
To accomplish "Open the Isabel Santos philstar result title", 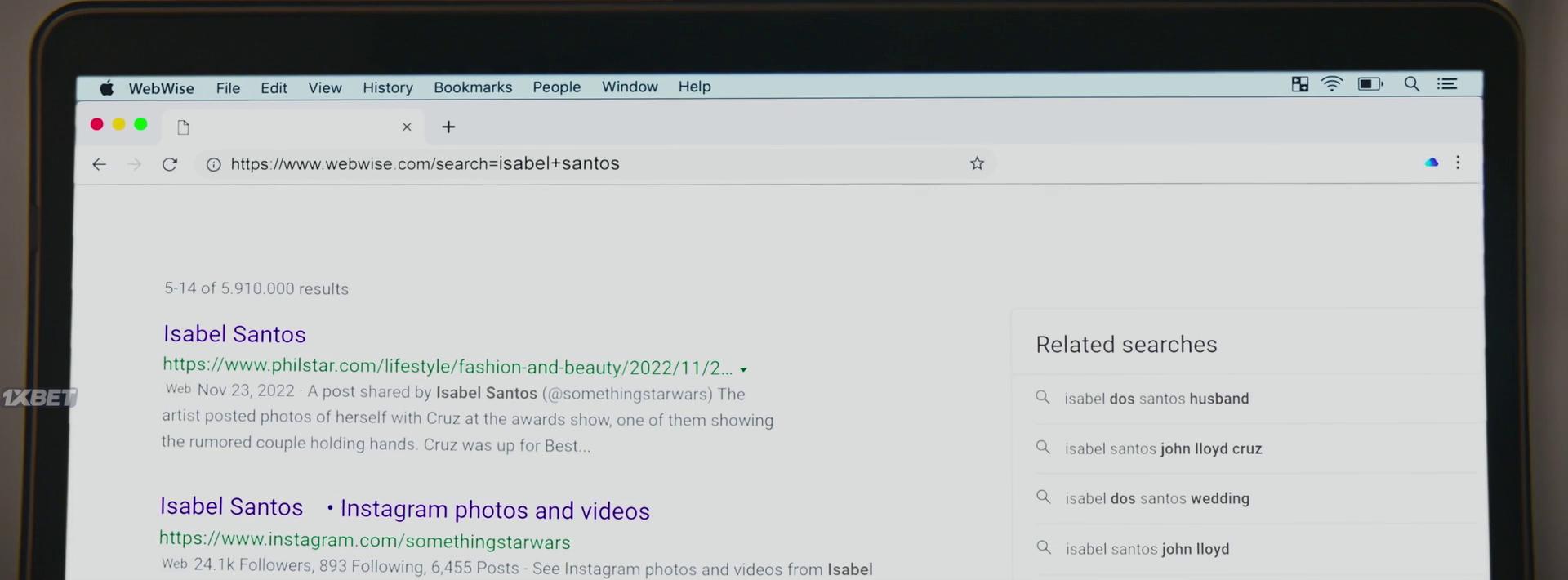I will (x=234, y=334).
